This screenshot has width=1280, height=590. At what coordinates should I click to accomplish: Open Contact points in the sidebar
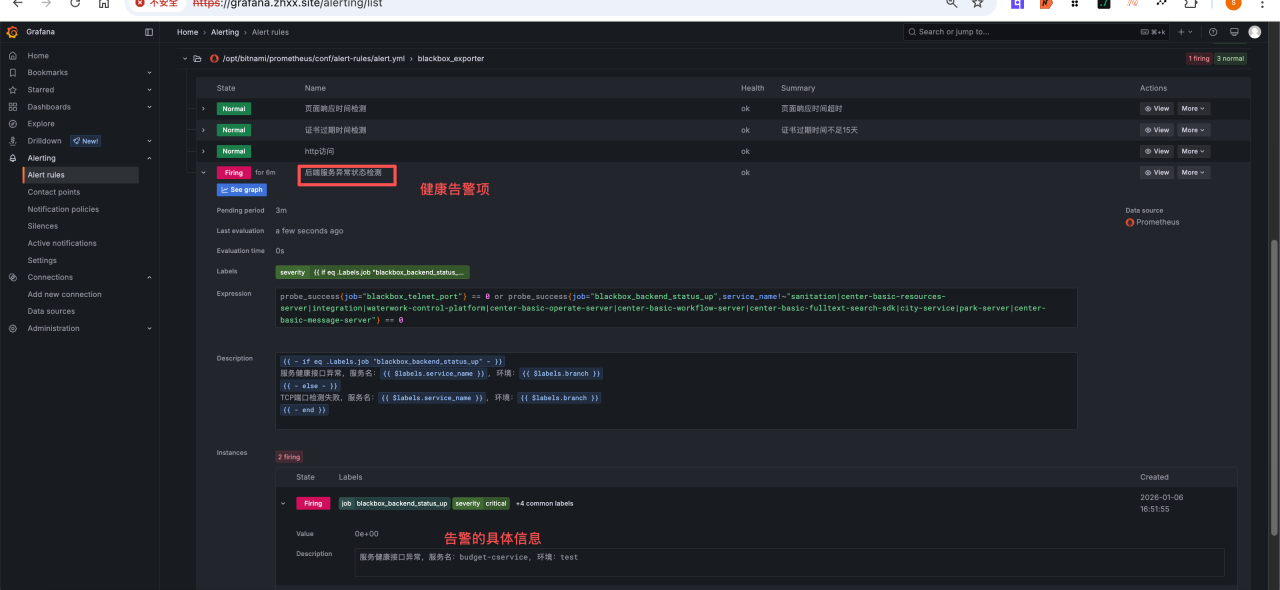[54, 192]
